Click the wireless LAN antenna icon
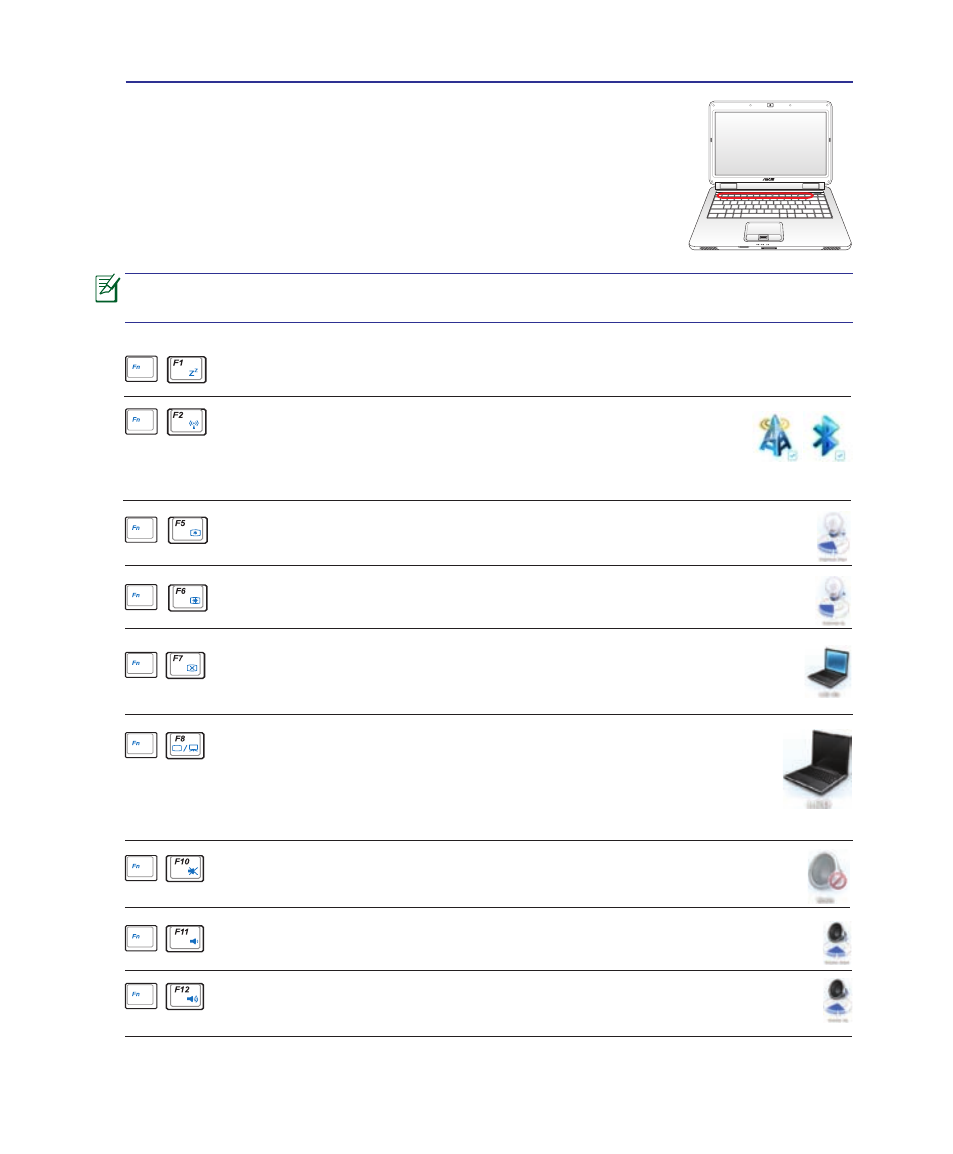This screenshot has height=1154, width=953. [x=777, y=437]
